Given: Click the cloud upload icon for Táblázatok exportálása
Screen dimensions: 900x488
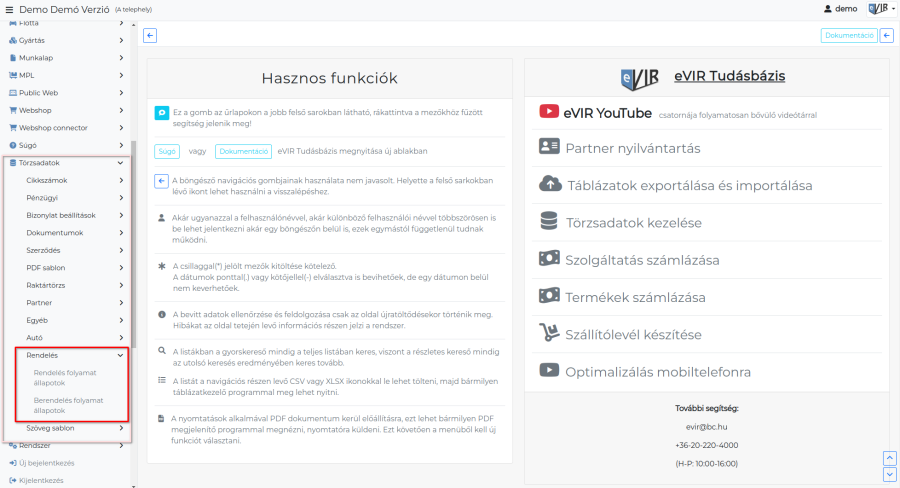Looking at the screenshot, I should click(x=548, y=184).
